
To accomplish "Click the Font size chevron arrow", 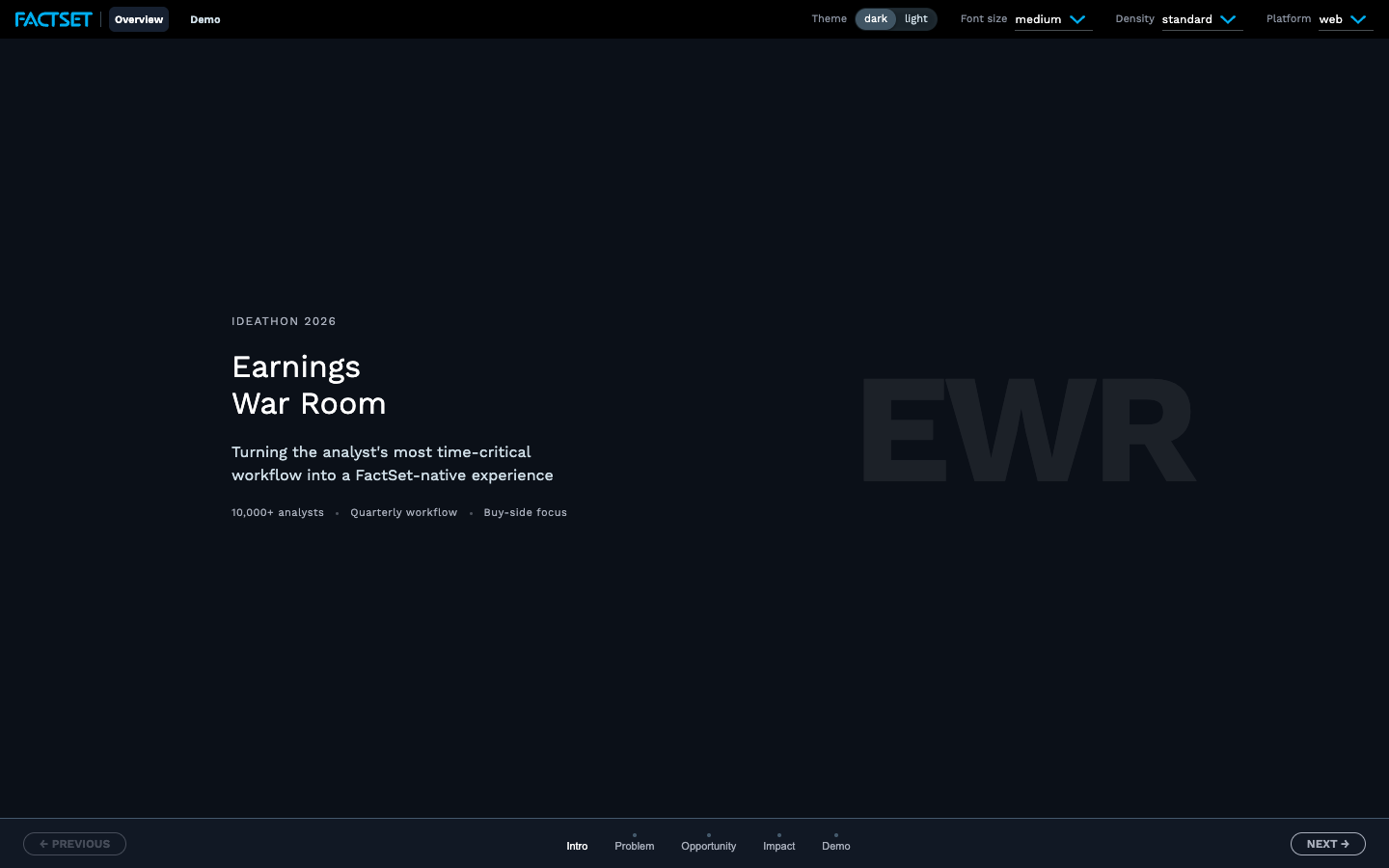I will [x=1077, y=19].
